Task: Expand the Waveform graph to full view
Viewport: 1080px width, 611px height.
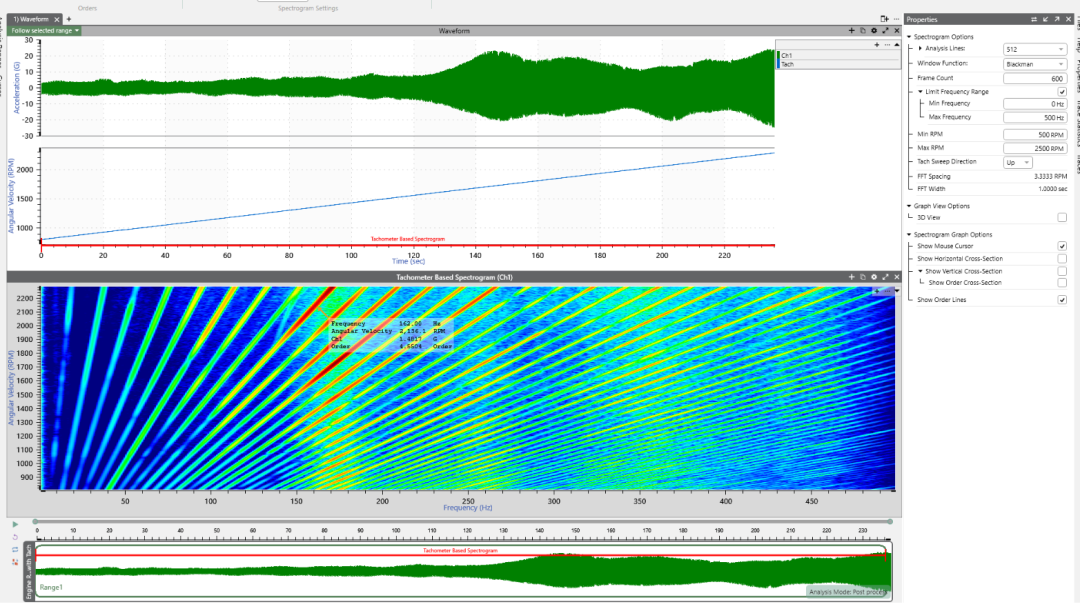Action: coord(885,31)
